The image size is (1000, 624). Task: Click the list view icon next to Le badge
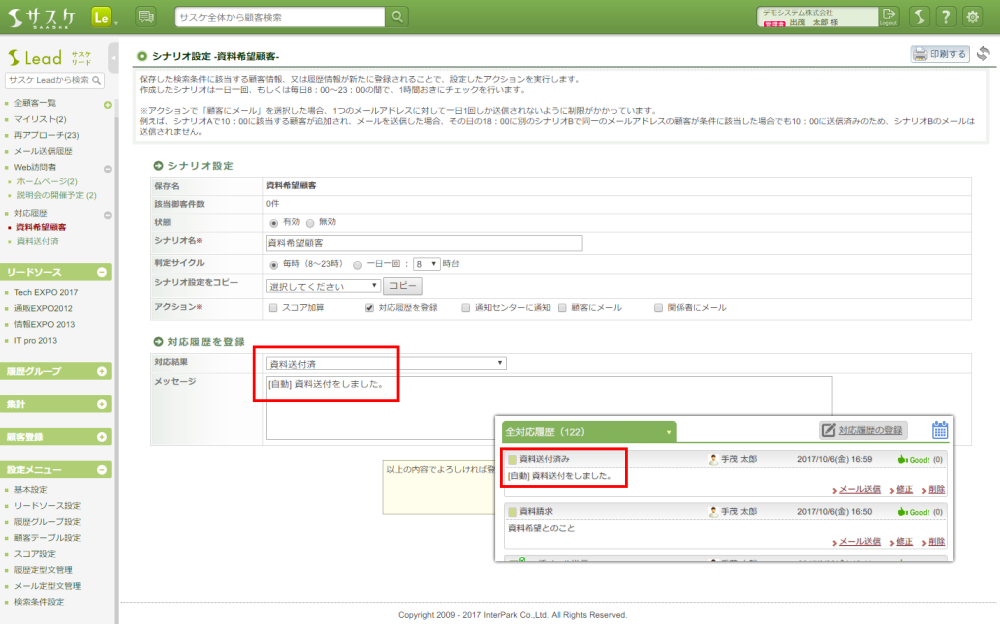(146, 16)
